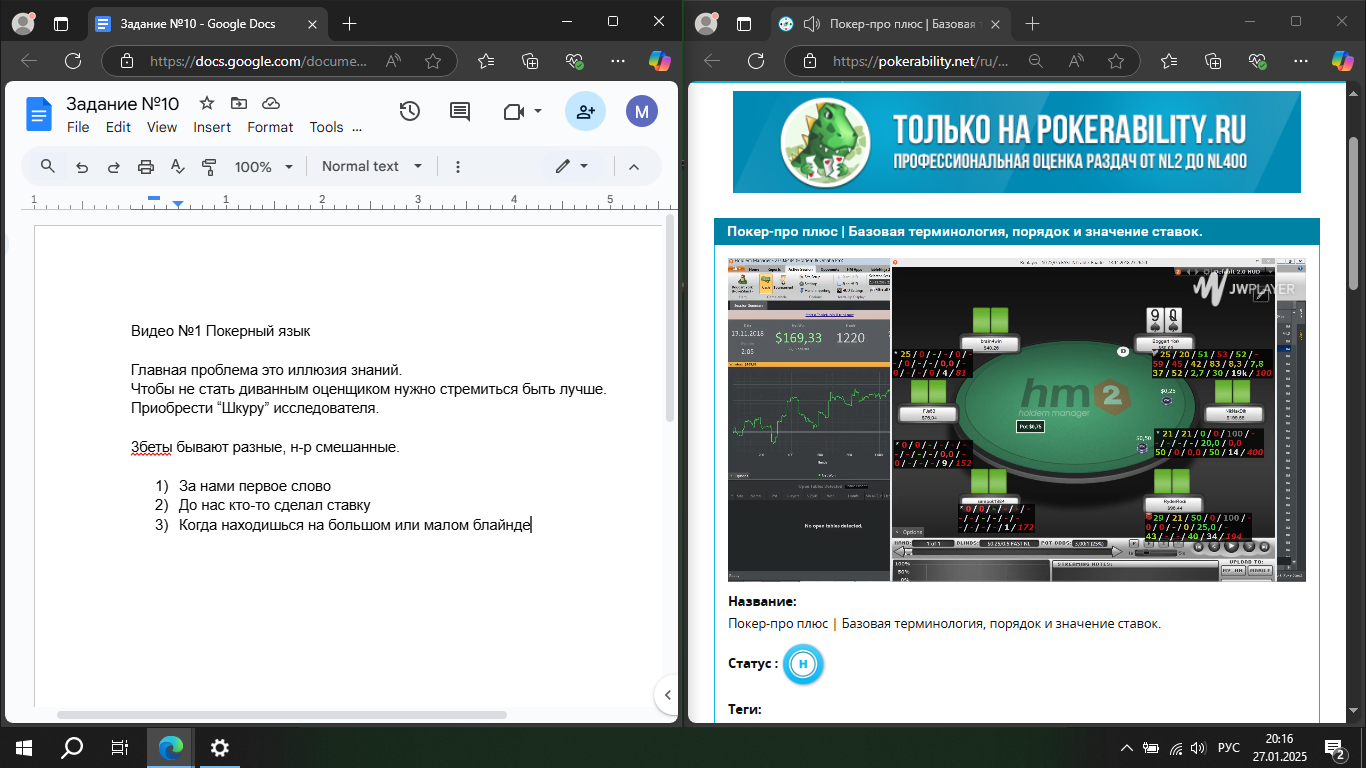Show the Docs side panel arrow
1366x768 pixels.
coord(667,695)
